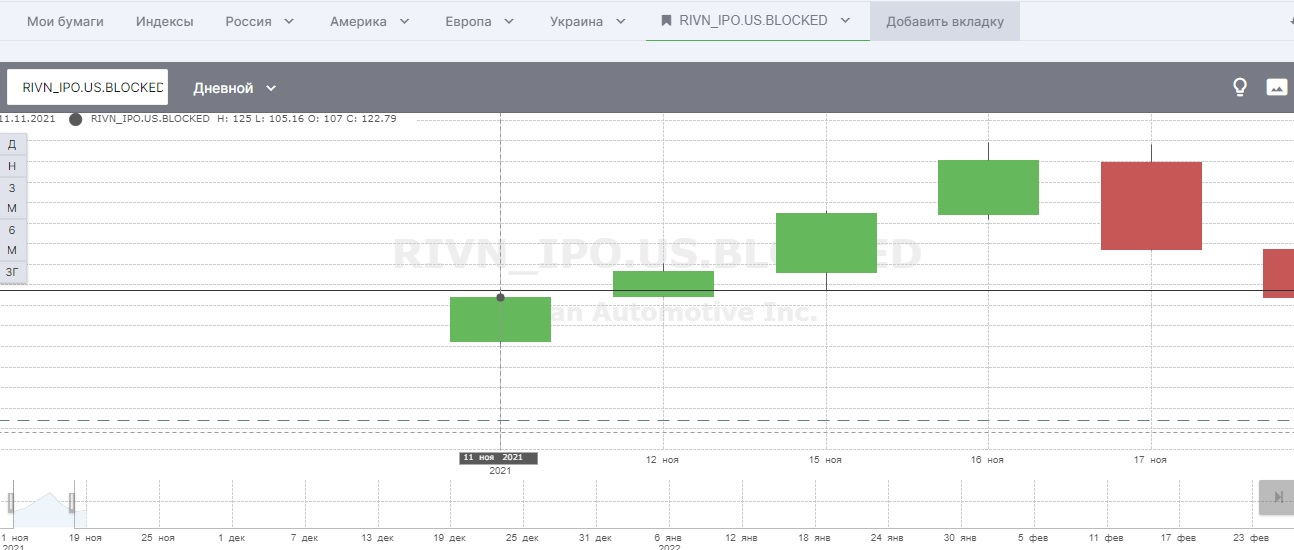Set chart range to Д (day)

point(13,144)
